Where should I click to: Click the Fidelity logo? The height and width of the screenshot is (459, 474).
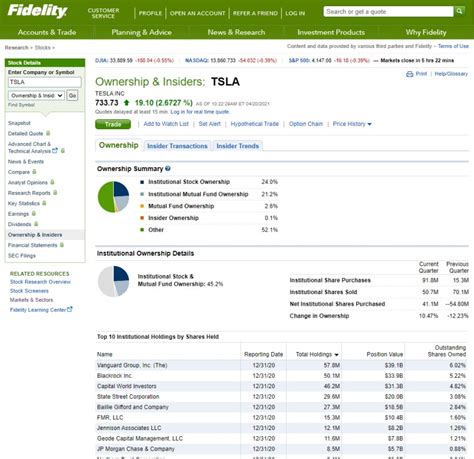(x=37, y=11)
